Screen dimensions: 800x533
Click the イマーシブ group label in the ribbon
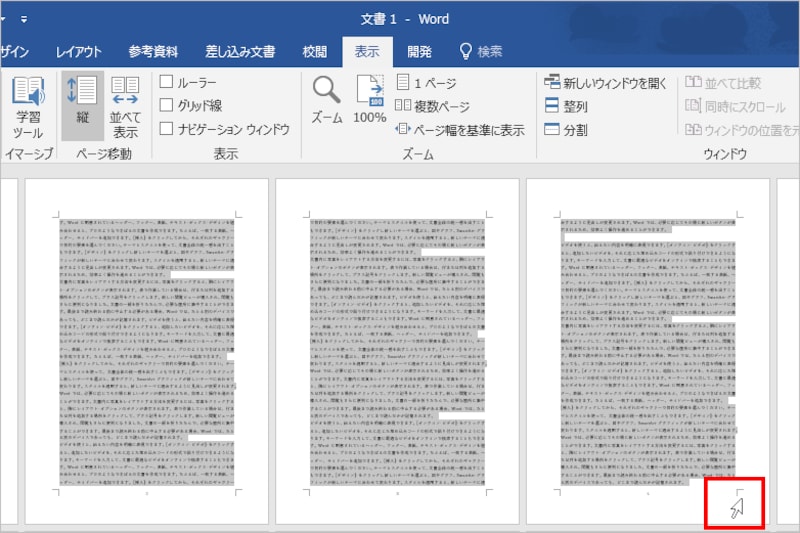[28, 154]
